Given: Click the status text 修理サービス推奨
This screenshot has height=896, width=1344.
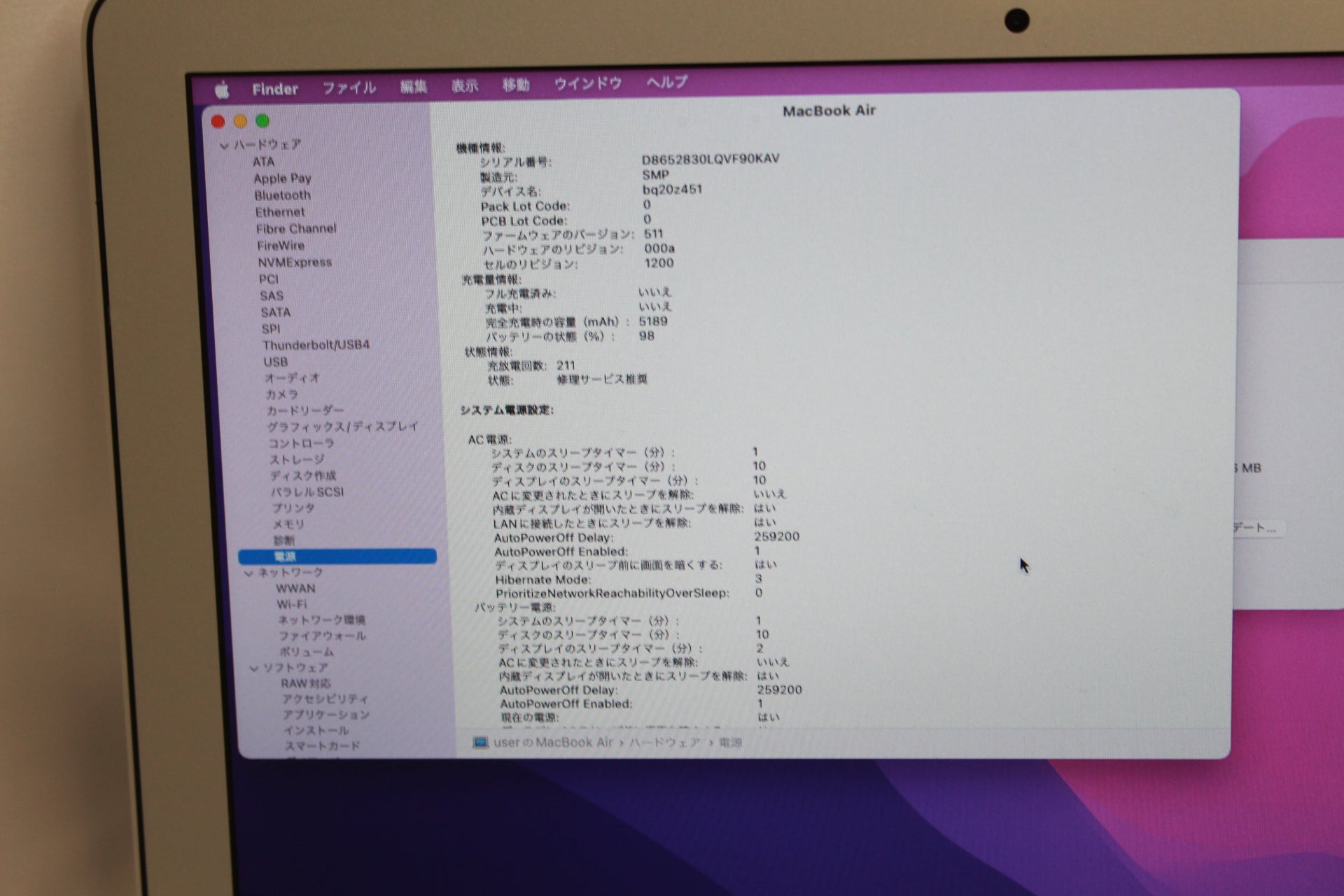Looking at the screenshot, I should (x=602, y=379).
